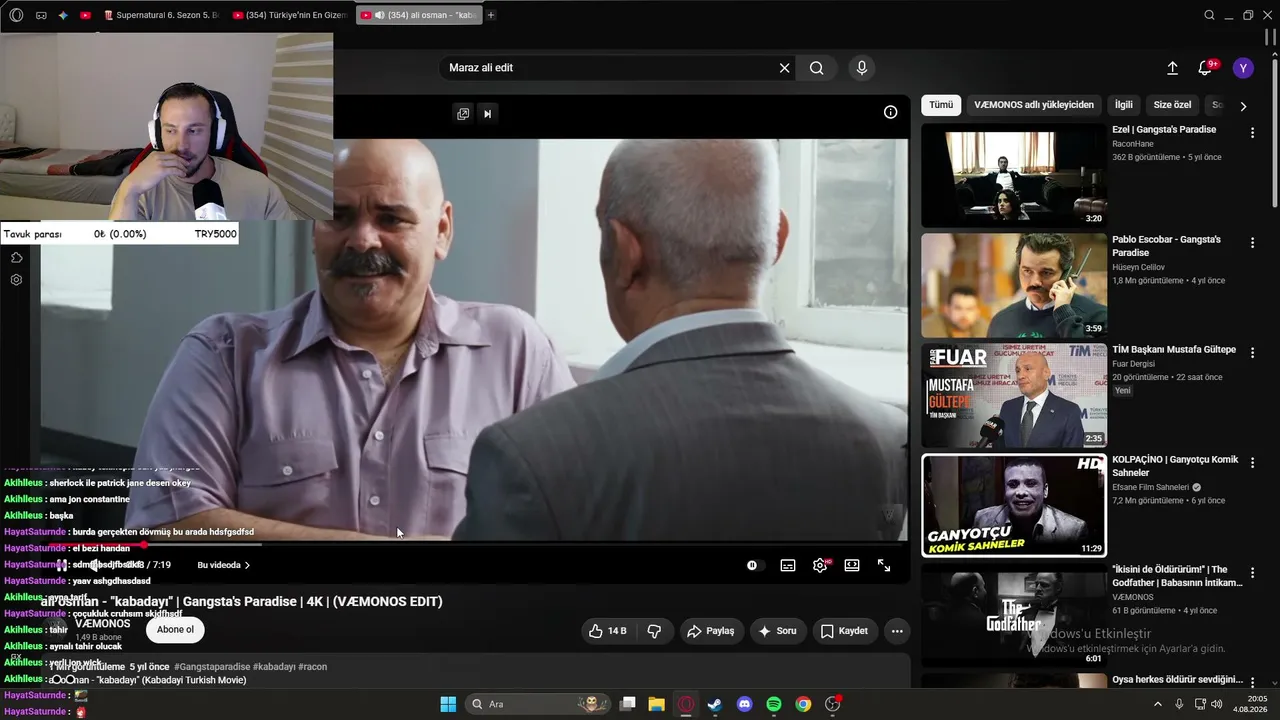Open options menu for Godfather video
The height and width of the screenshot is (720, 1280).
pos(1252,572)
